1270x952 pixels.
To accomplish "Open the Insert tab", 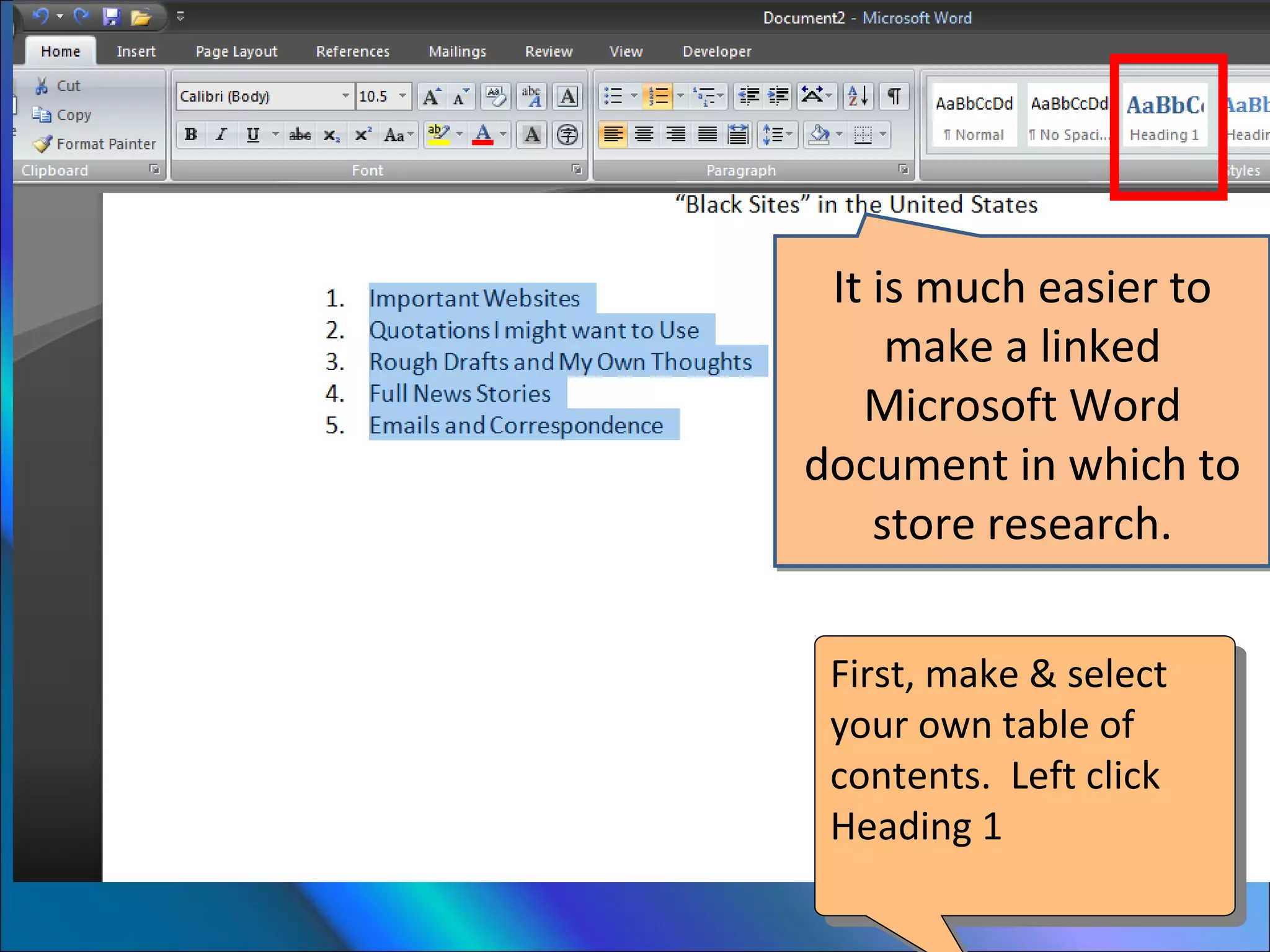I will click(136, 51).
